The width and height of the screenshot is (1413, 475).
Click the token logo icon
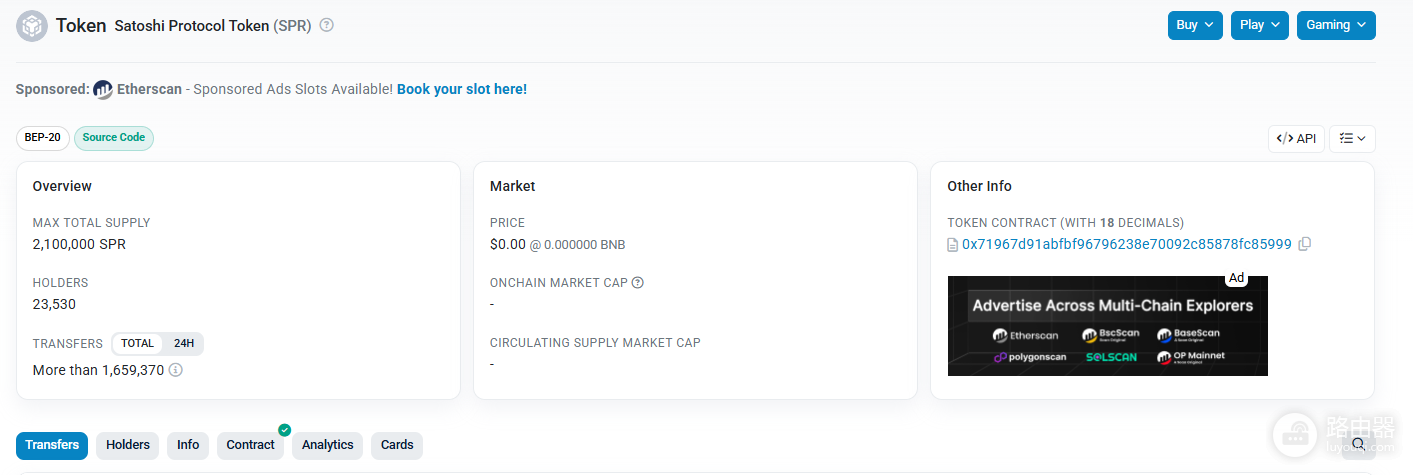pyautogui.click(x=32, y=26)
